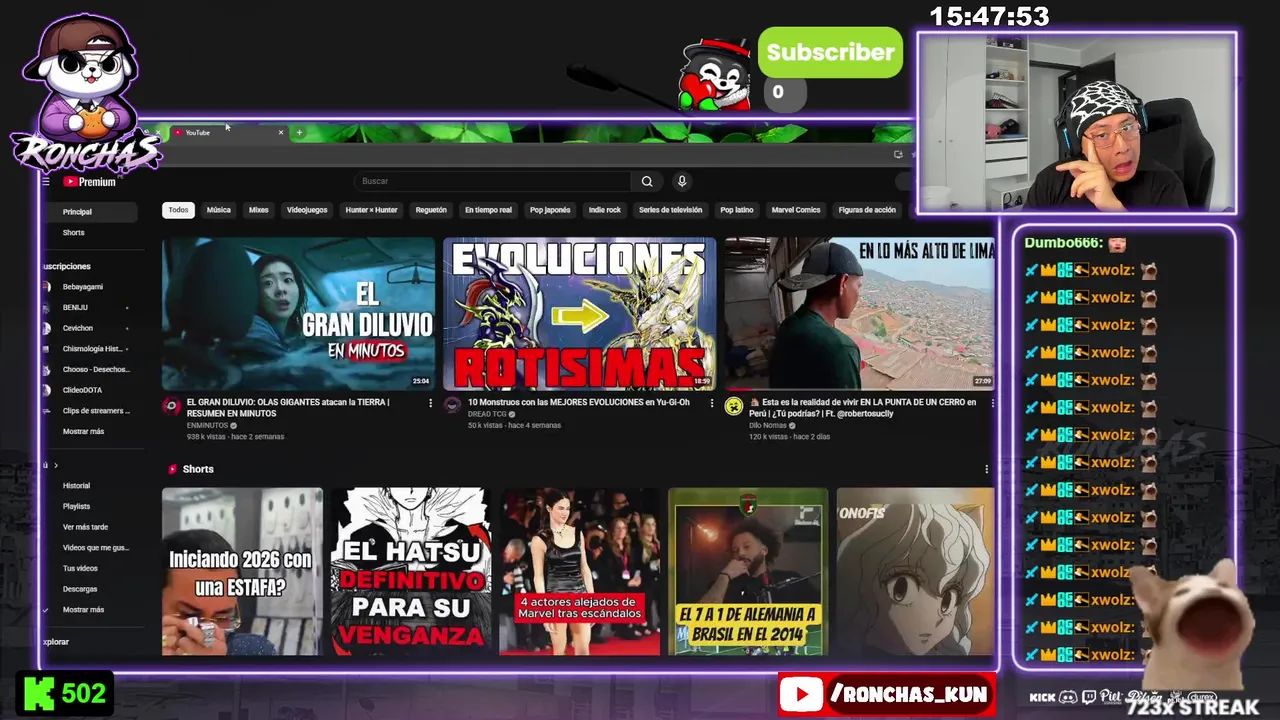Select the Indie rock chip
Screen dimensions: 1280x720
[605, 210]
